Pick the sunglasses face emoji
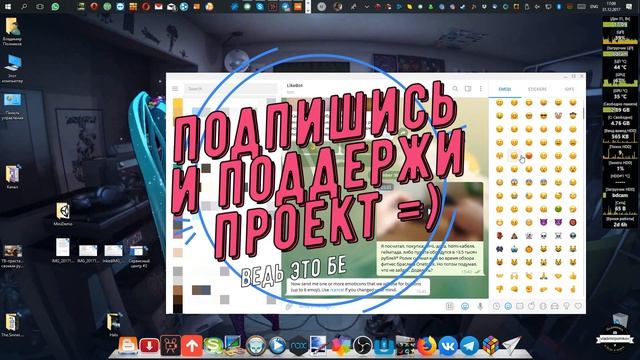This screenshot has width=640, height=360. point(543,116)
